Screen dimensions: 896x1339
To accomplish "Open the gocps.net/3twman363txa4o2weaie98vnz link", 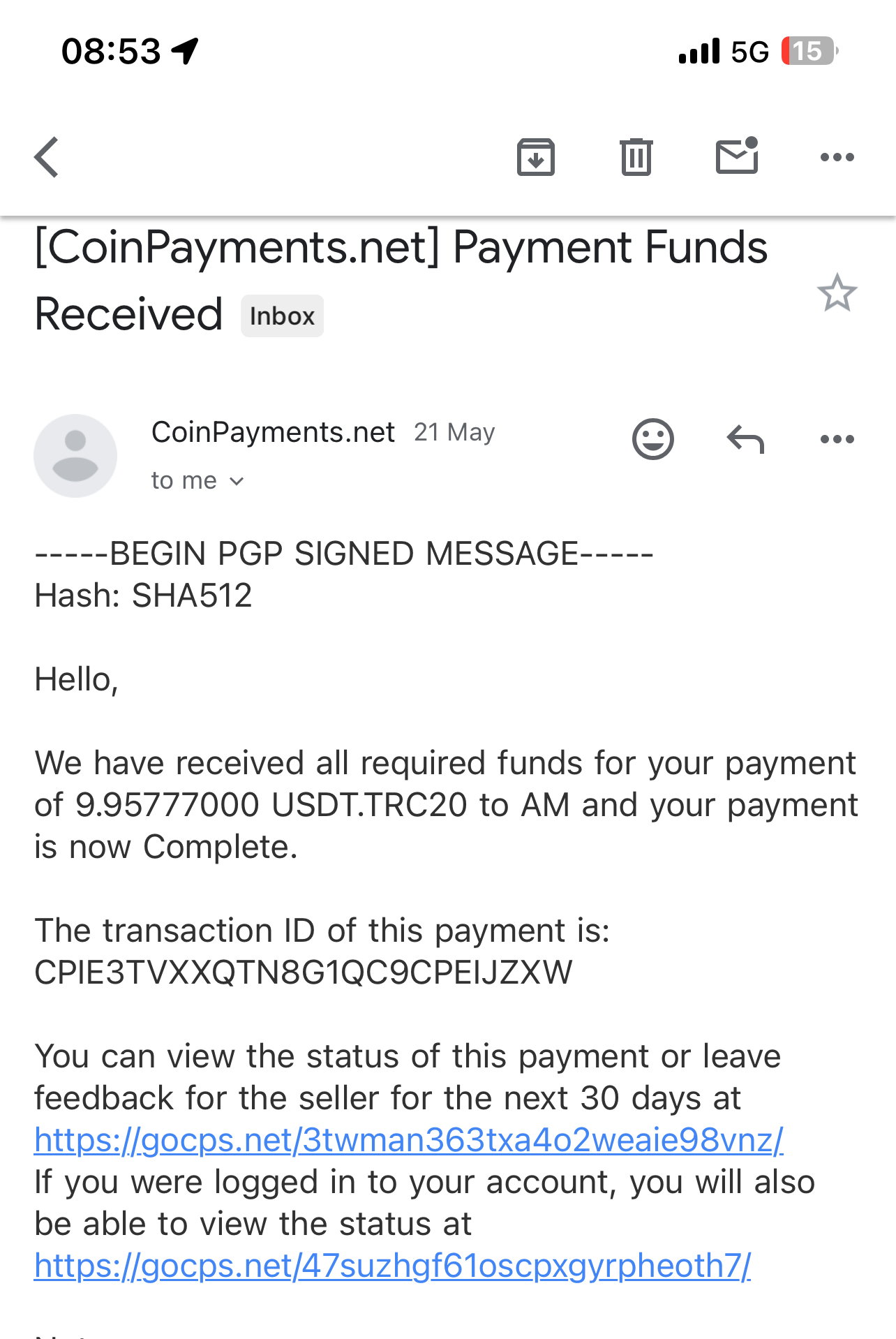I will 409,1140.
